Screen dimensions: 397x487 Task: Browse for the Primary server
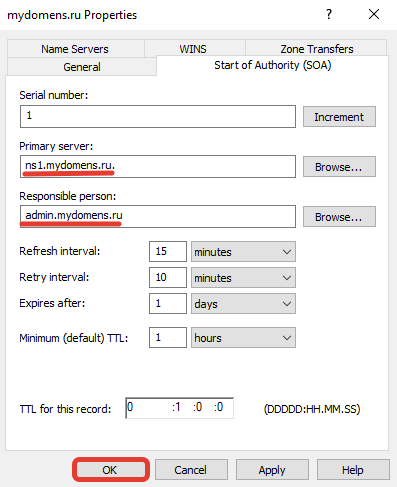tap(339, 166)
